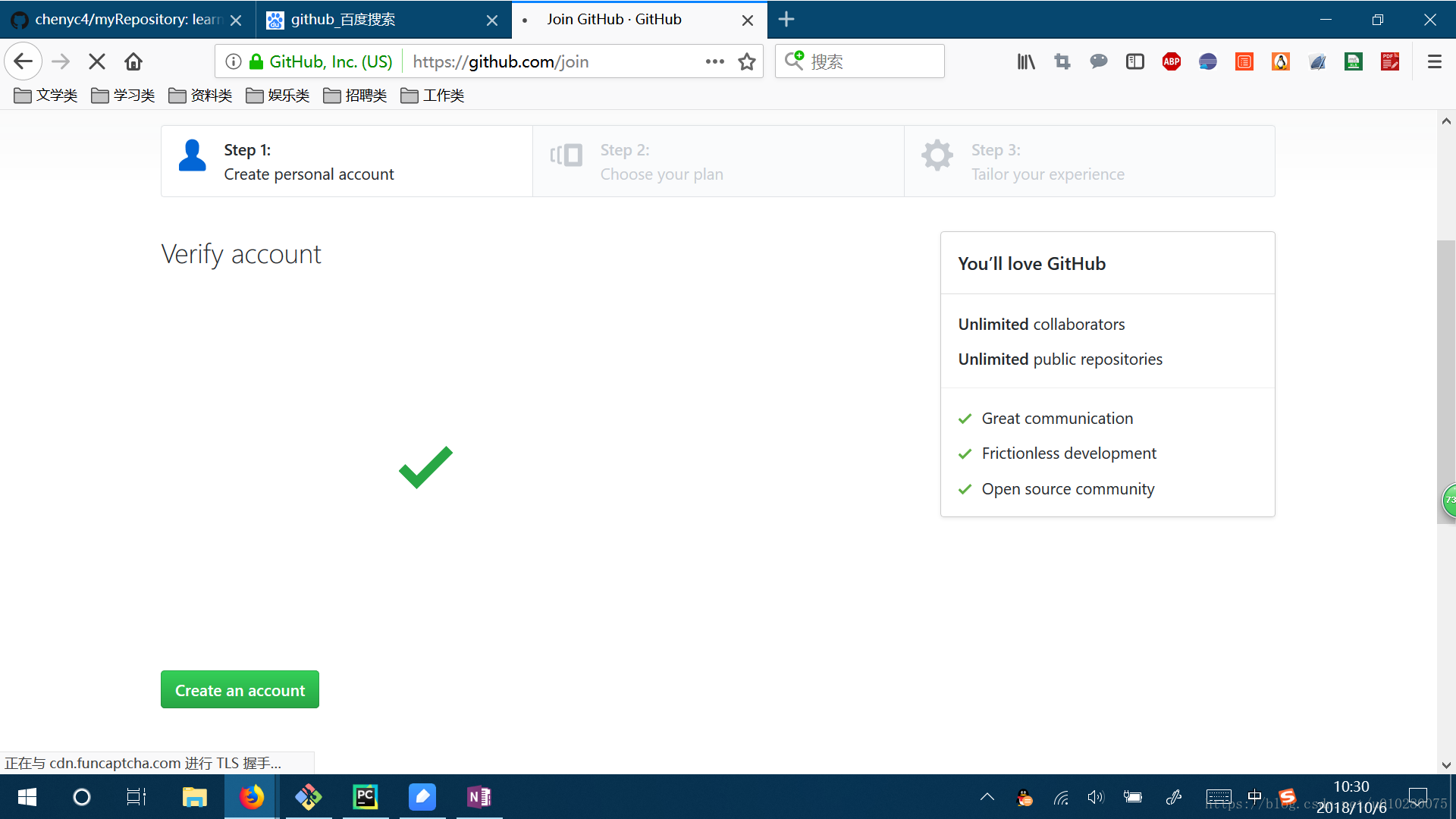Viewport: 1456px width, 819px height.
Task: Show hidden system tray icons
Action: pos(987,797)
